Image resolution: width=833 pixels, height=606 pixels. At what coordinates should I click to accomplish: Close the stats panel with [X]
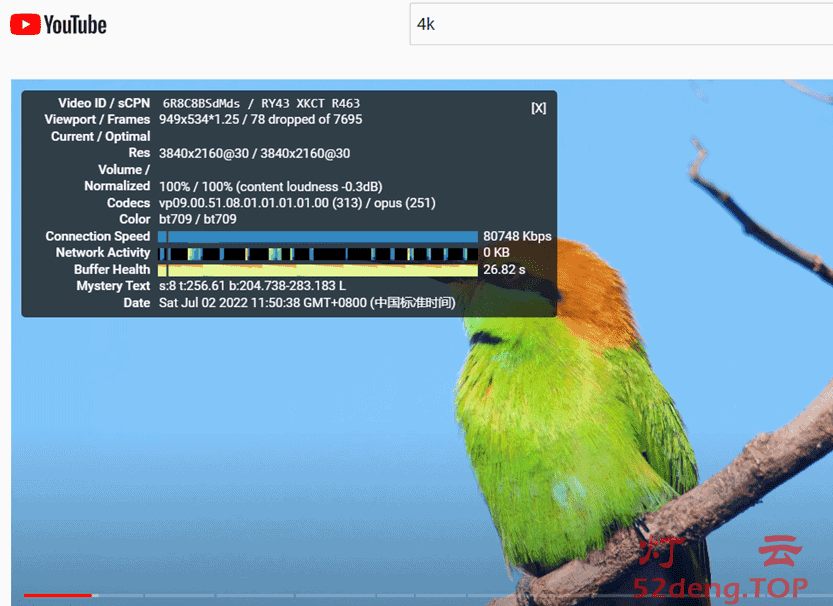pyautogui.click(x=538, y=108)
